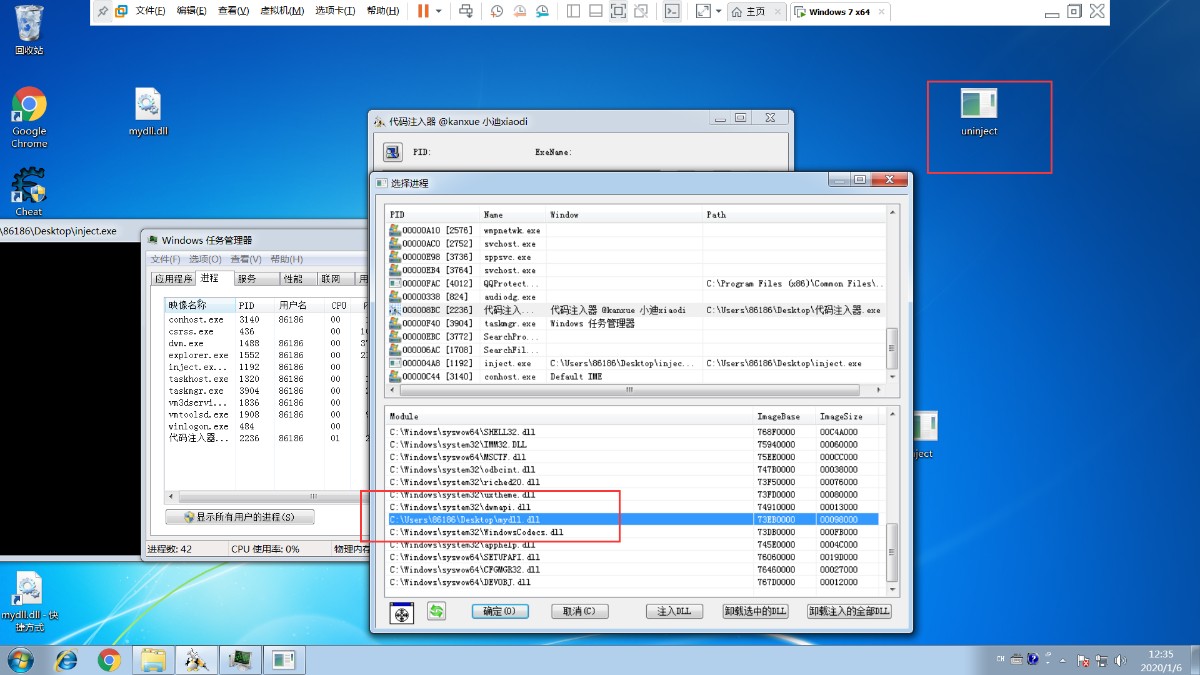Select the mydll.dll file on desktop

point(148,112)
